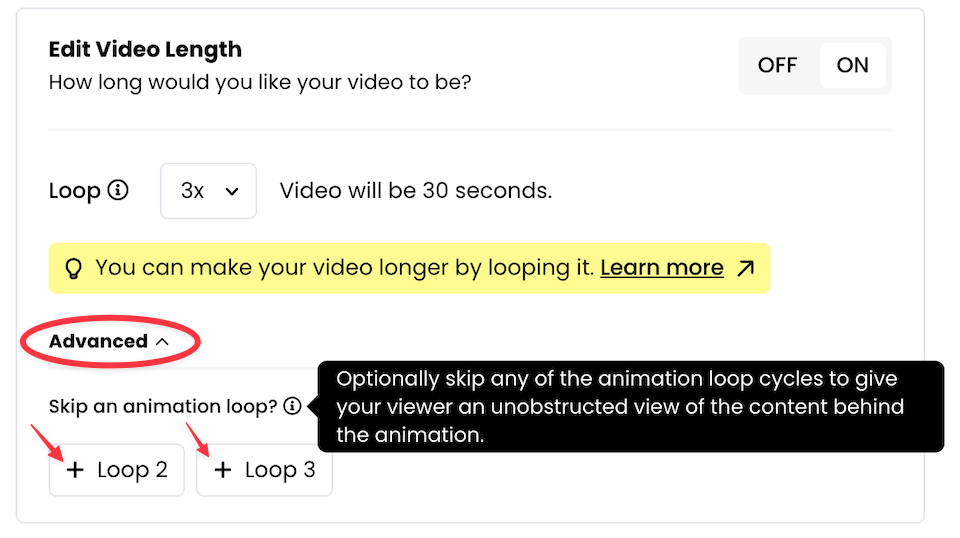Click the chevron arrow in loop dropdown
The width and height of the screenshot is (960, 538).
pyautogui.click(x=231, y=192)
